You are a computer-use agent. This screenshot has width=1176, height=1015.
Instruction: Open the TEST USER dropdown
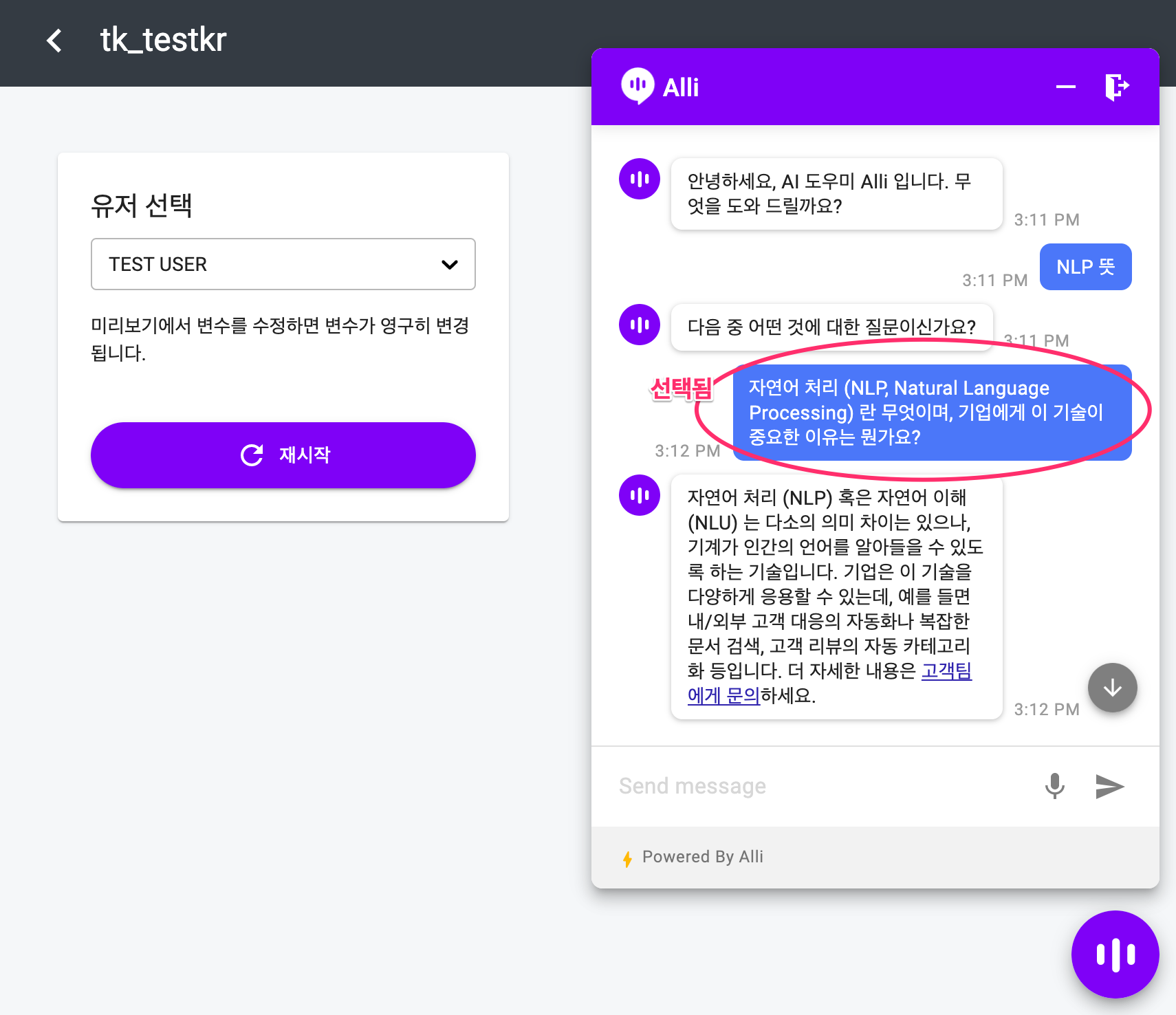pyautogui.click(x=283, y=264)
